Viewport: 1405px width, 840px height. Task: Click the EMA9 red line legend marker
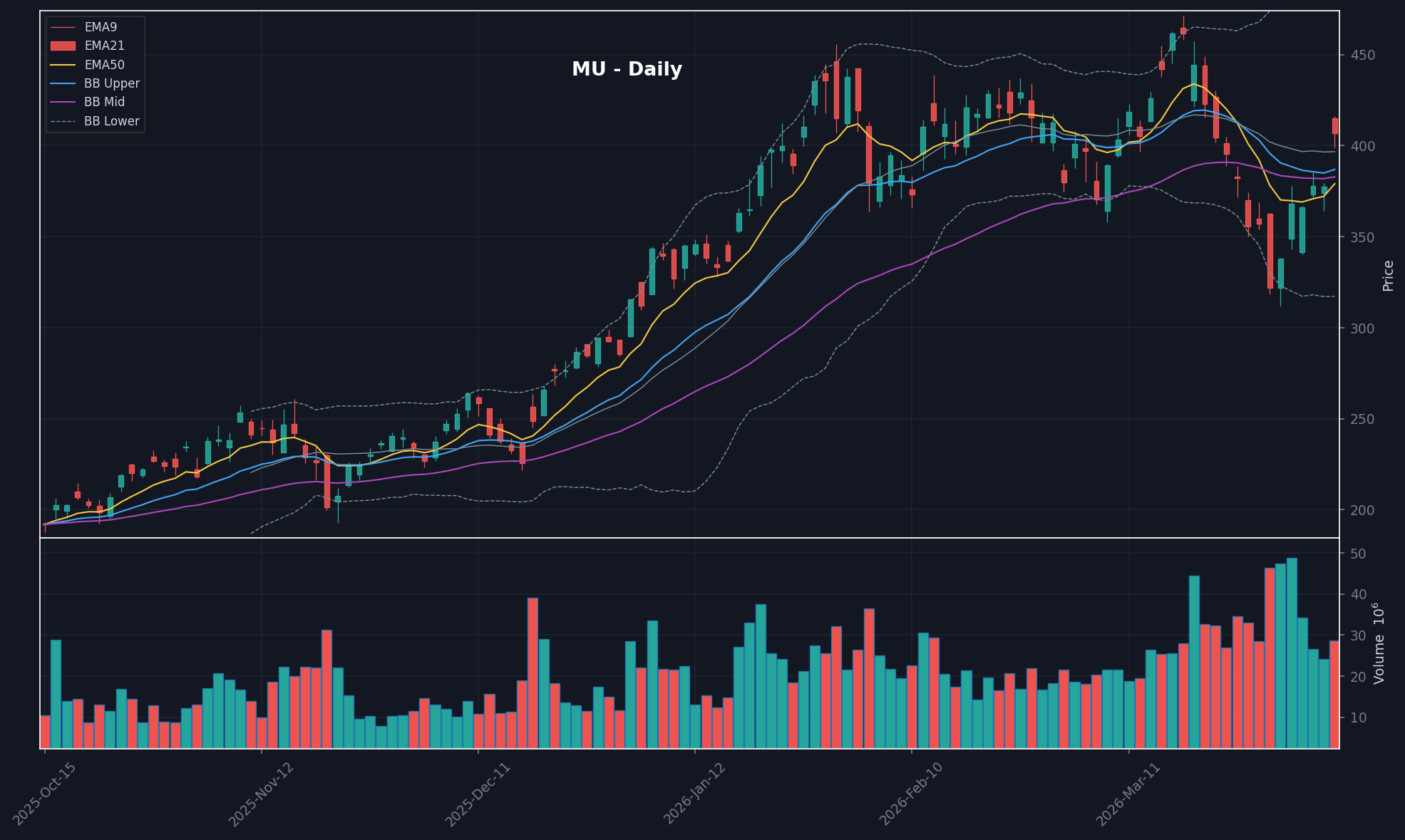(63, 27)
